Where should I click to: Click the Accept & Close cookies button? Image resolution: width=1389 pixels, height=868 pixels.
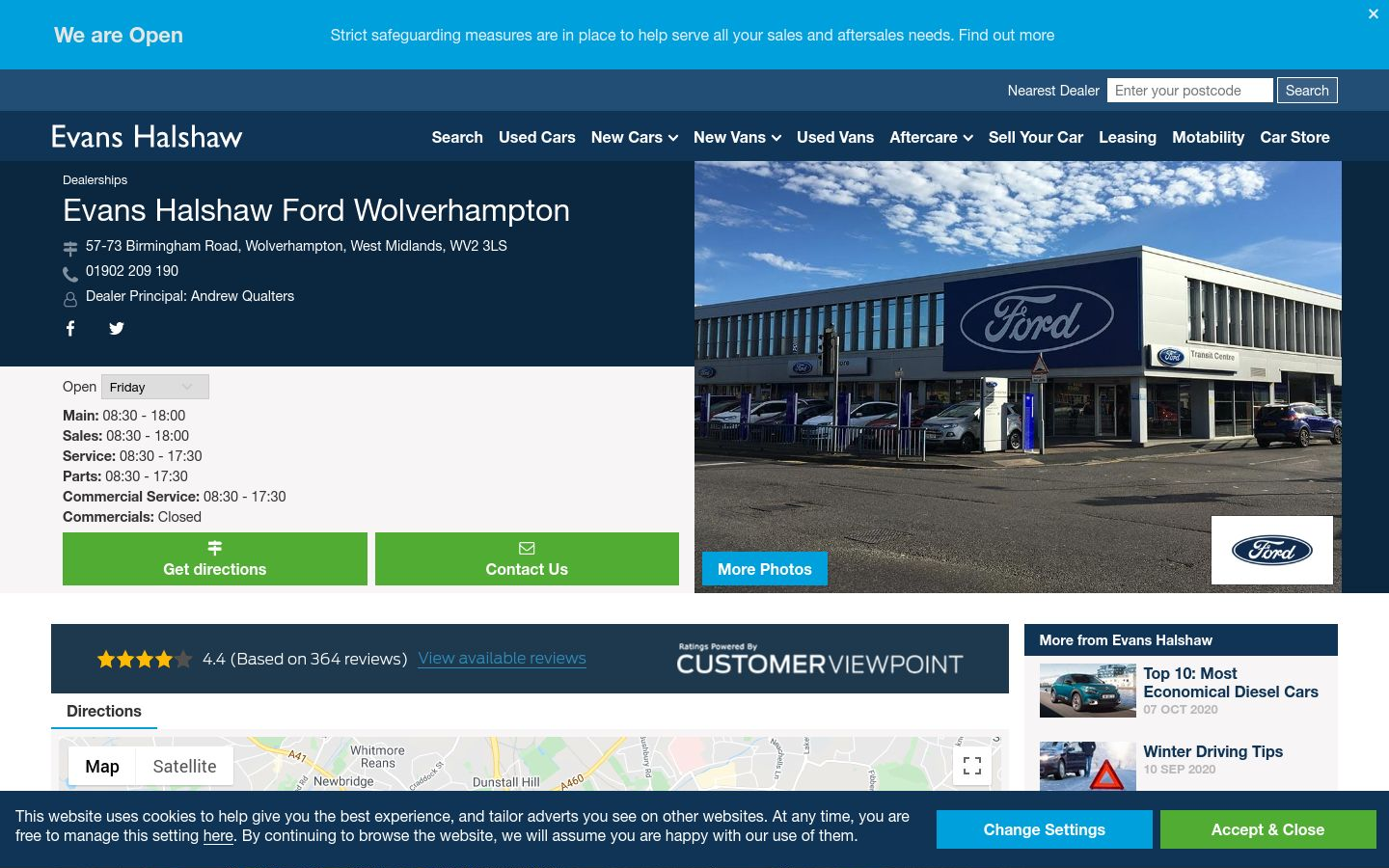[x=1268, y=829]
